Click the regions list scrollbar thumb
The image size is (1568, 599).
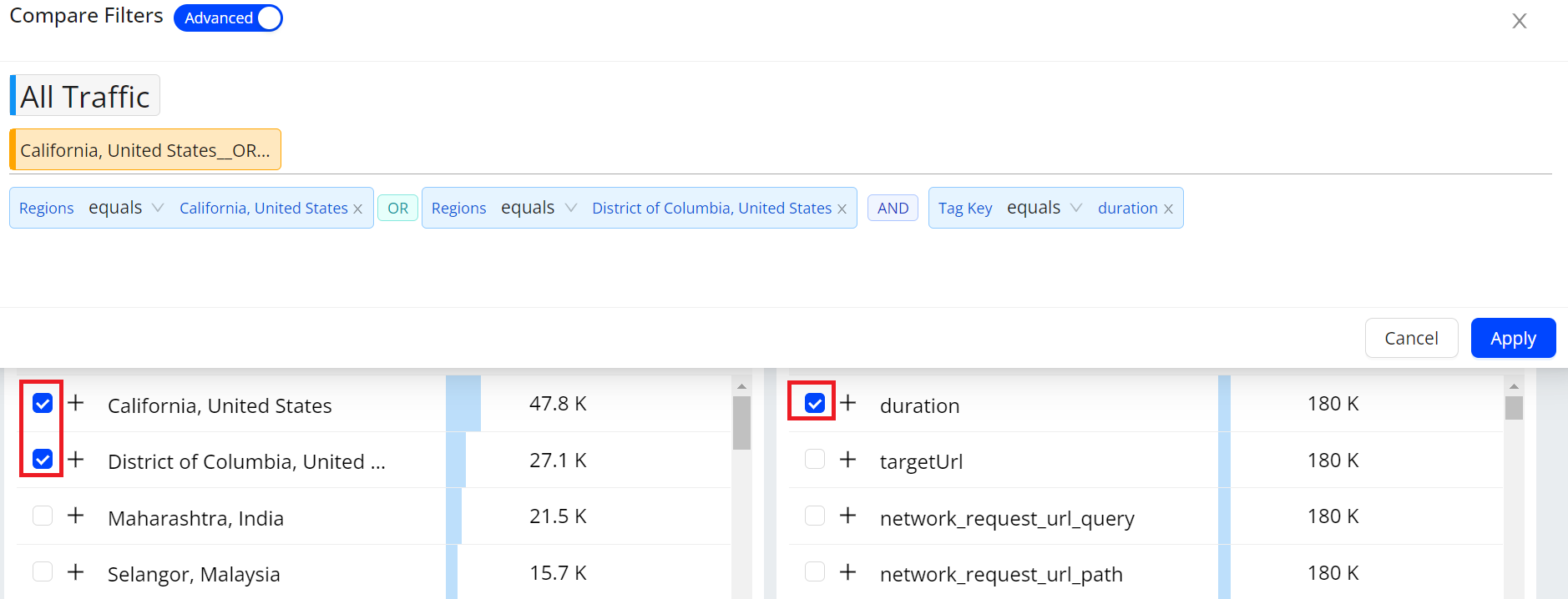tap(741, 422)
